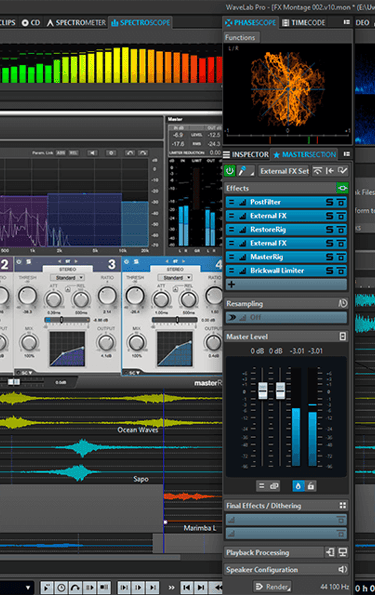Expand transport bar with double chevron

point(172,588)
